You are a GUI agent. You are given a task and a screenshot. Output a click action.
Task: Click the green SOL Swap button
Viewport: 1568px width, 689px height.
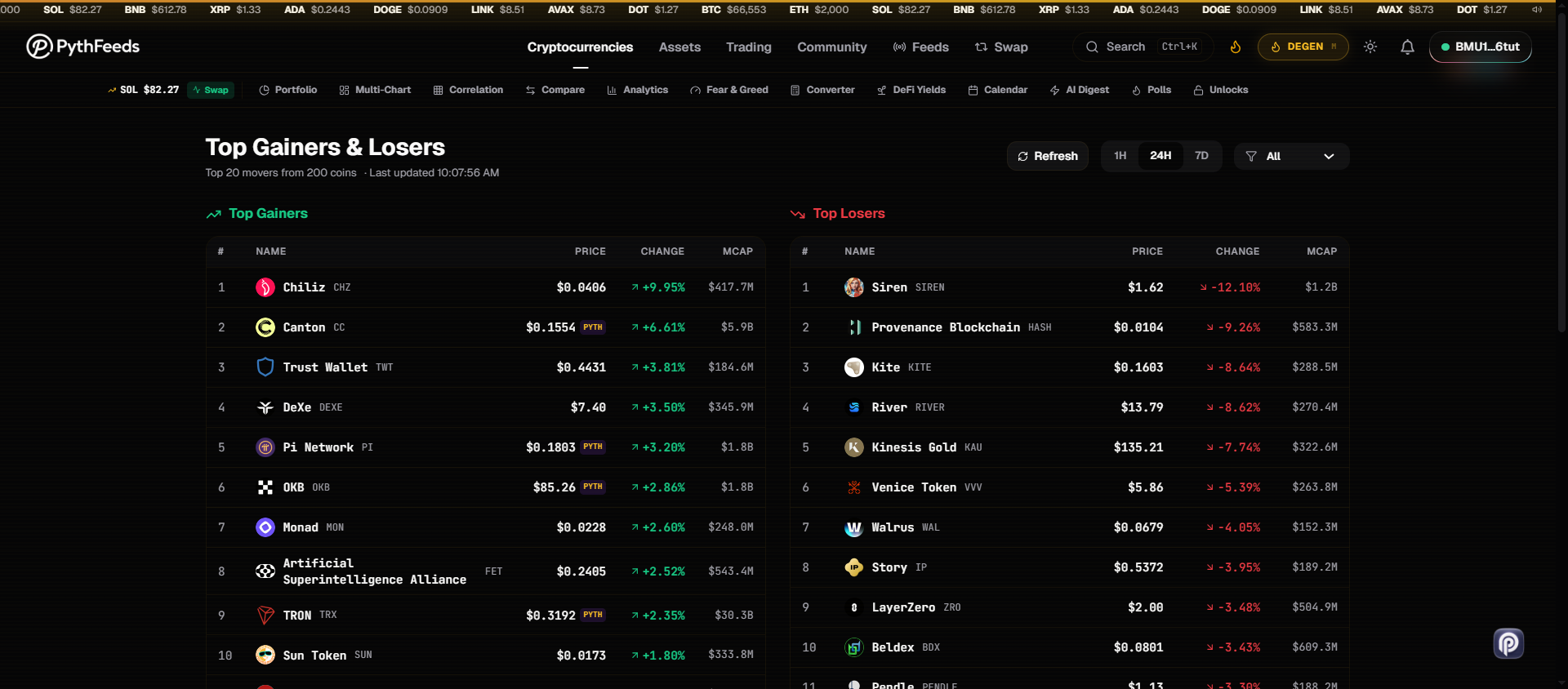pos(211,90)
